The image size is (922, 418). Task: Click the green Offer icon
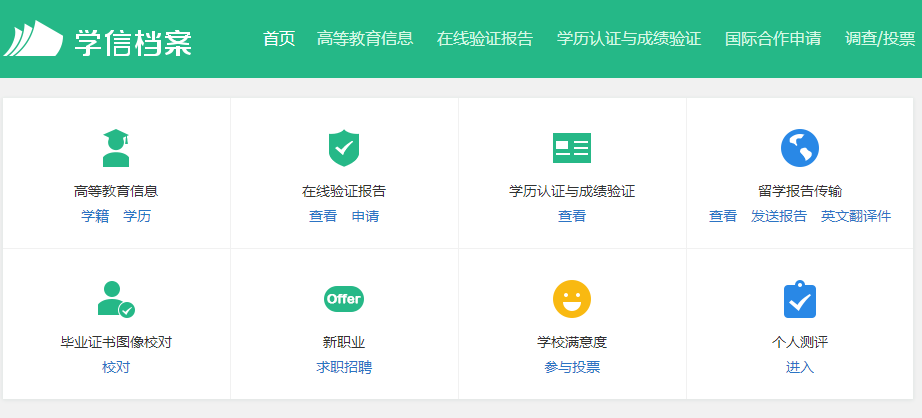343,299
